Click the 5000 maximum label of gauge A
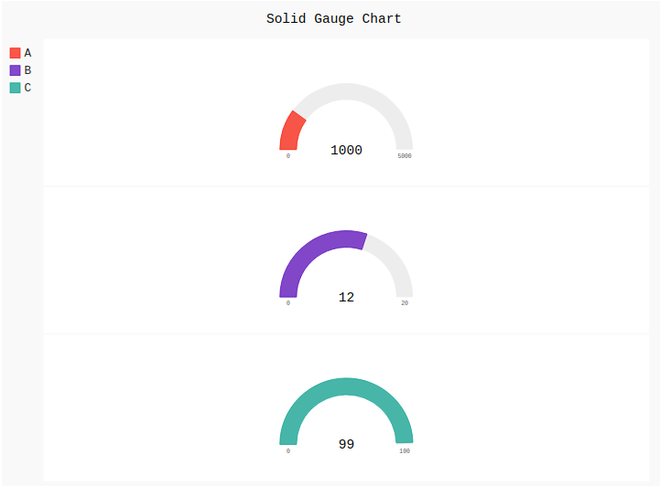 click(x=404, y=156)
